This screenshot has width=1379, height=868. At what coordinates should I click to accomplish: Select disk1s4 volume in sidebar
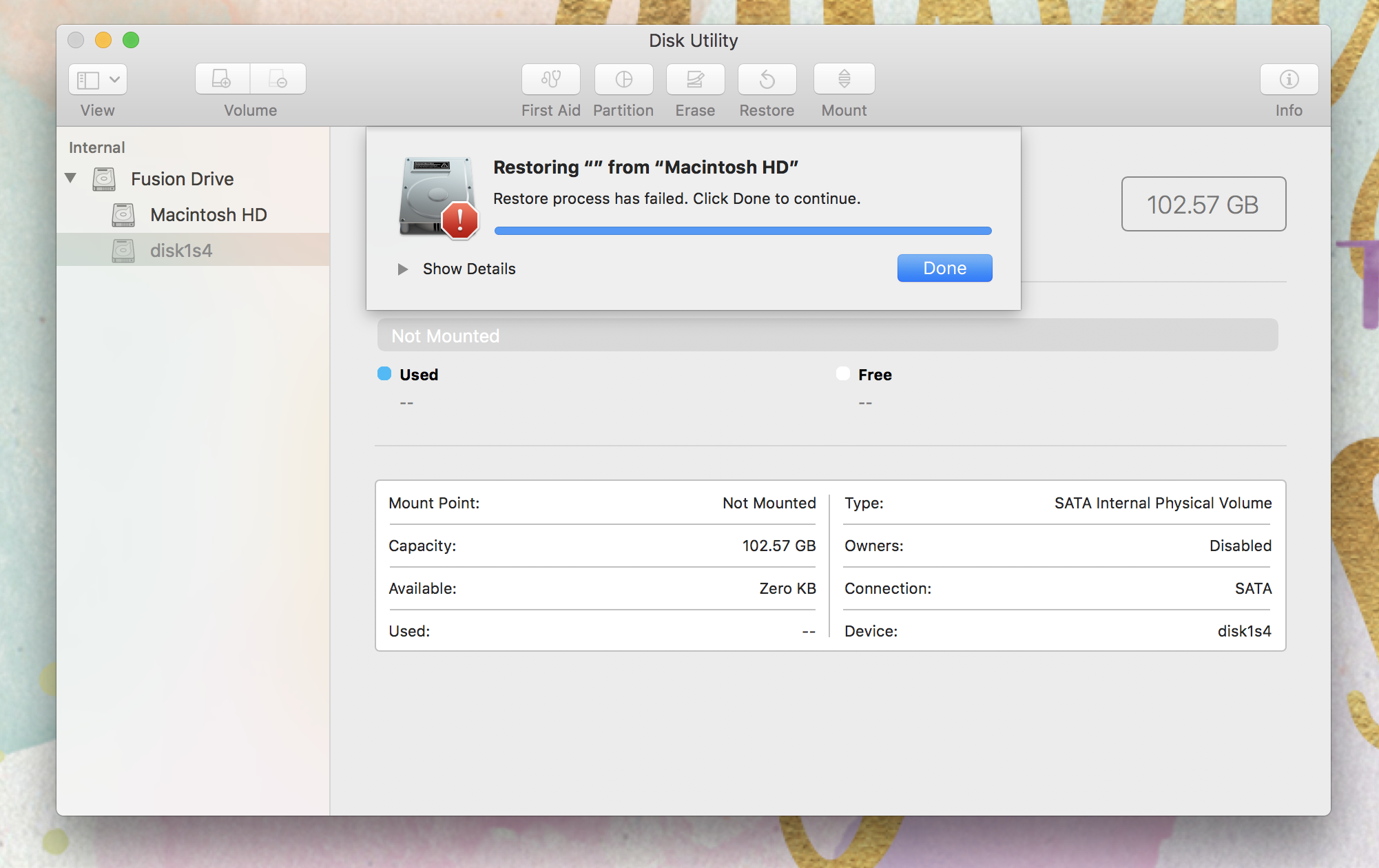pyautogui.click(x=181, y=251)
